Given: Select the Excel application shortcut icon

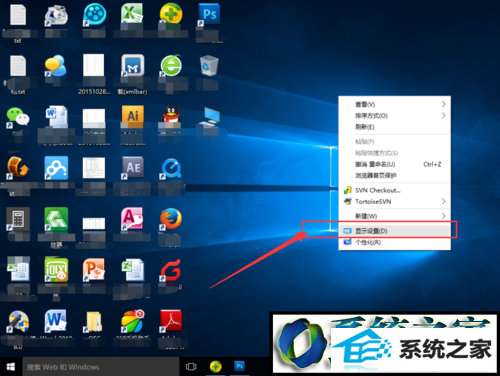Looking at the screenshot, I should pos(132,14).
